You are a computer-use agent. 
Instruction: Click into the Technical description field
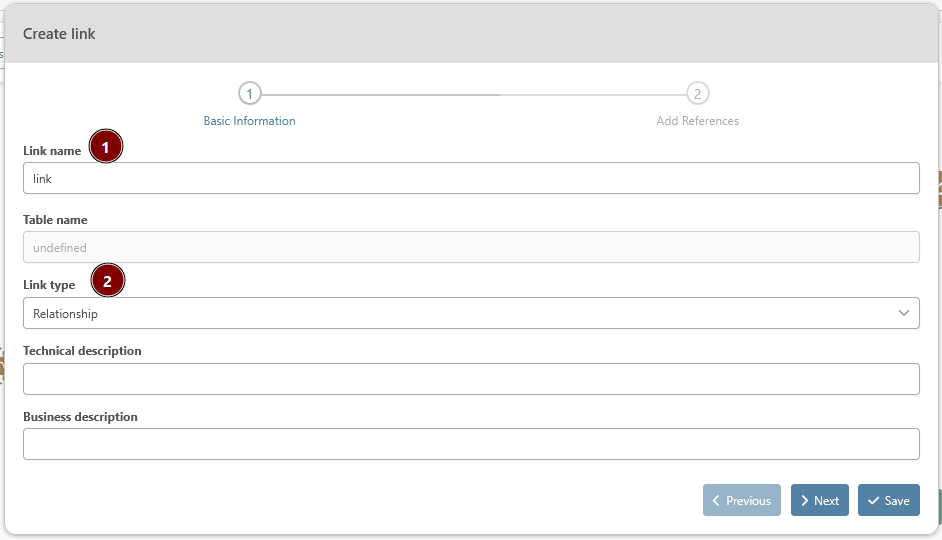470,379
